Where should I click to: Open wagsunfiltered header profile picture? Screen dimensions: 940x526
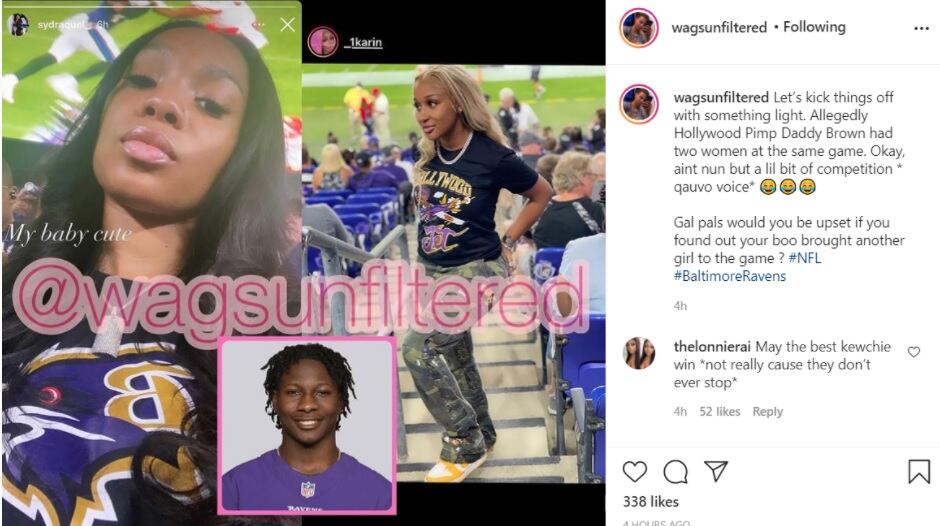coord(638,28)
